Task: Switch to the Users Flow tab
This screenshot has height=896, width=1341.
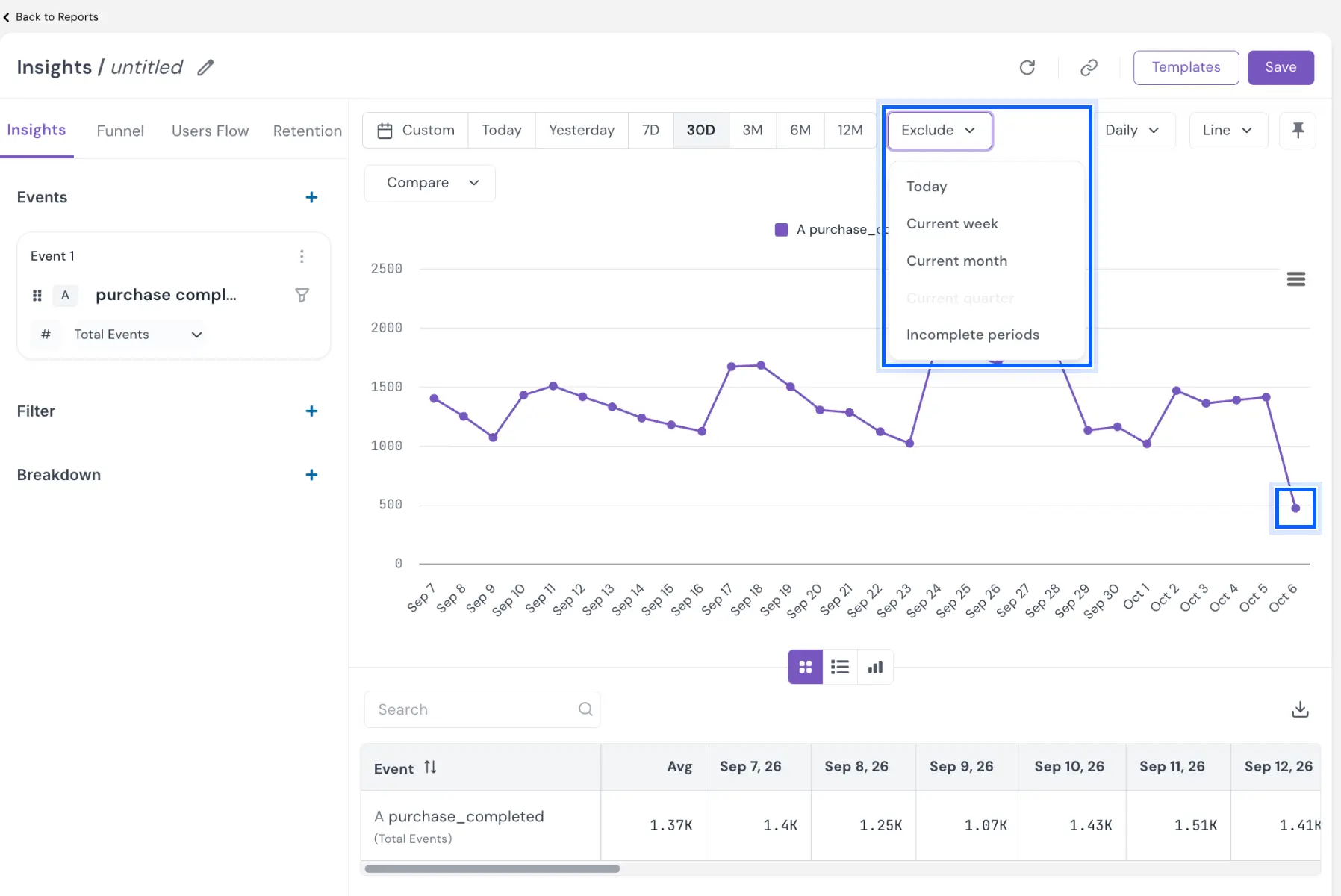Action: [210, 131]
